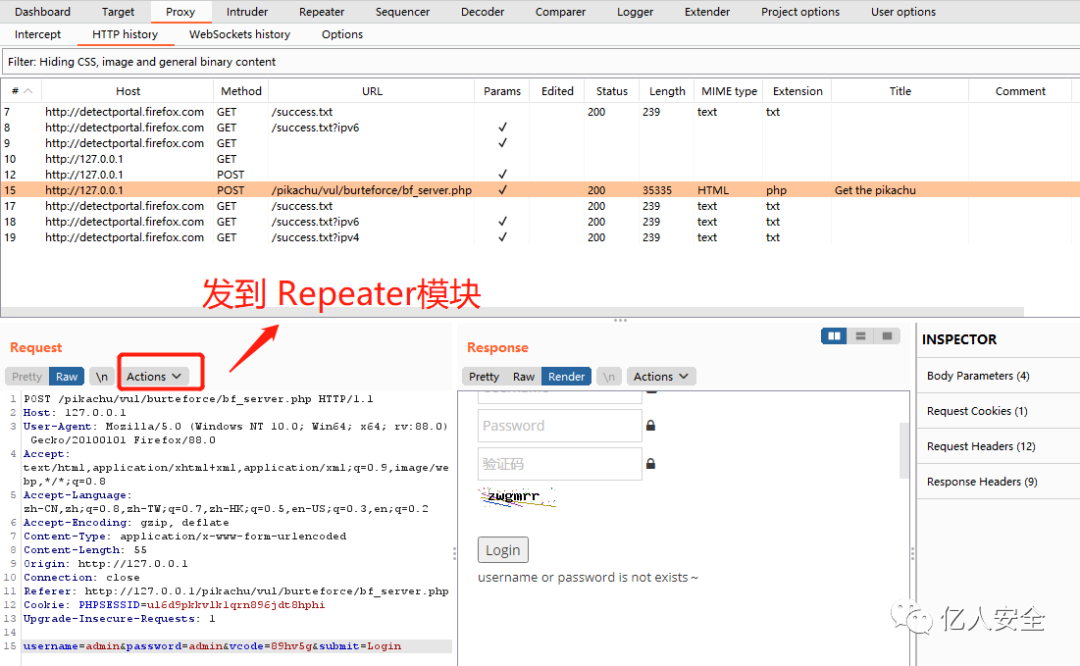
Task: Open the Response Actions dropdown
Action: (x=661, y=377)
